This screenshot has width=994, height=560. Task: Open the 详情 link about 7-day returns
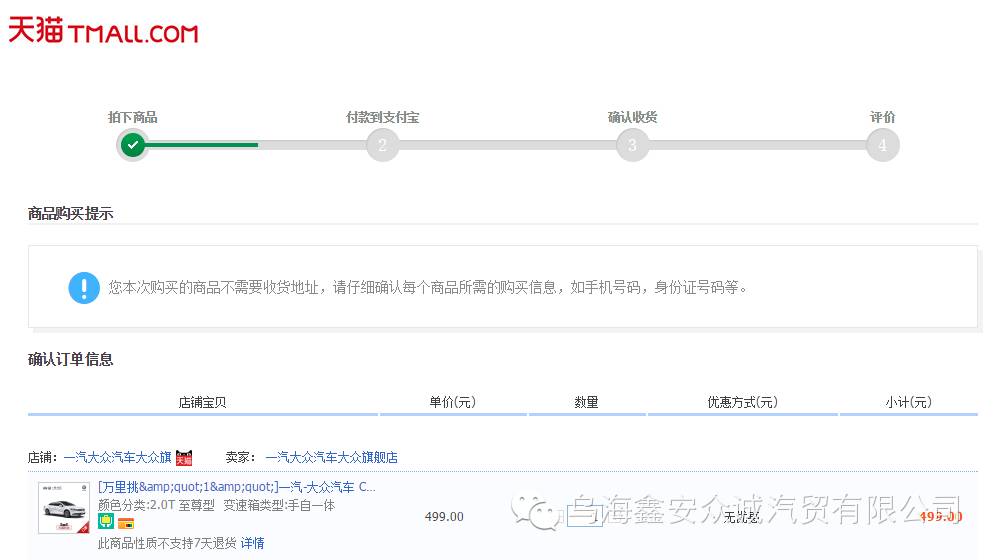(252, 544)
